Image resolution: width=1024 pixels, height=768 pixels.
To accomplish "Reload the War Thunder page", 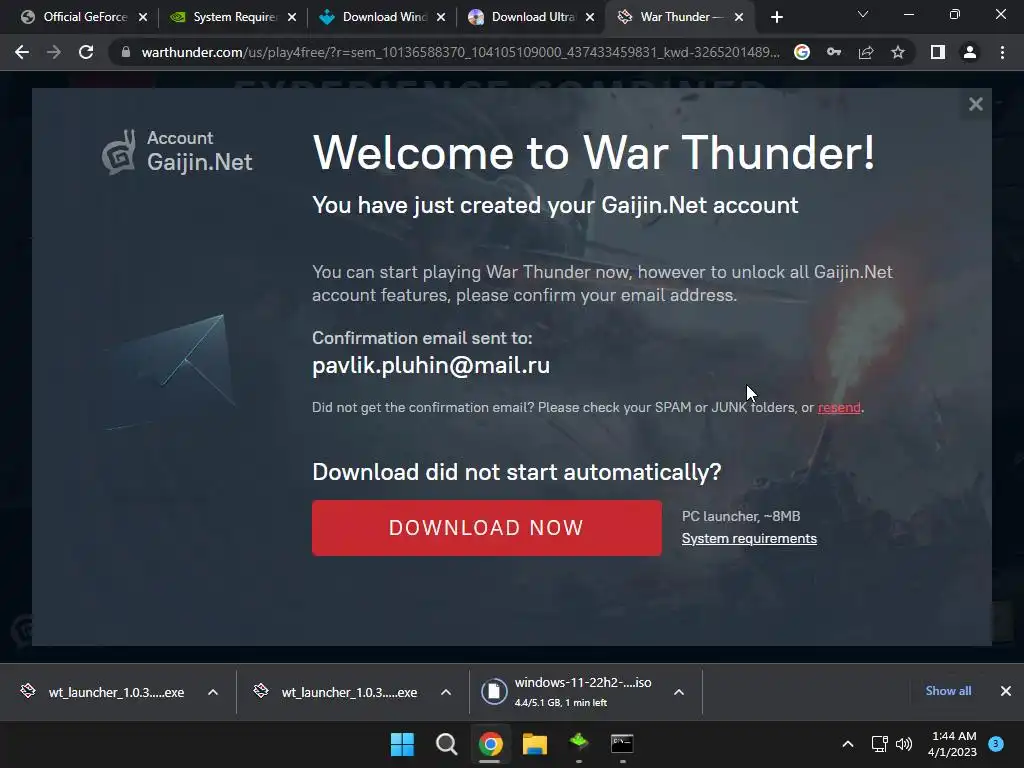I will pyautogui.click(x=86, y=52).
